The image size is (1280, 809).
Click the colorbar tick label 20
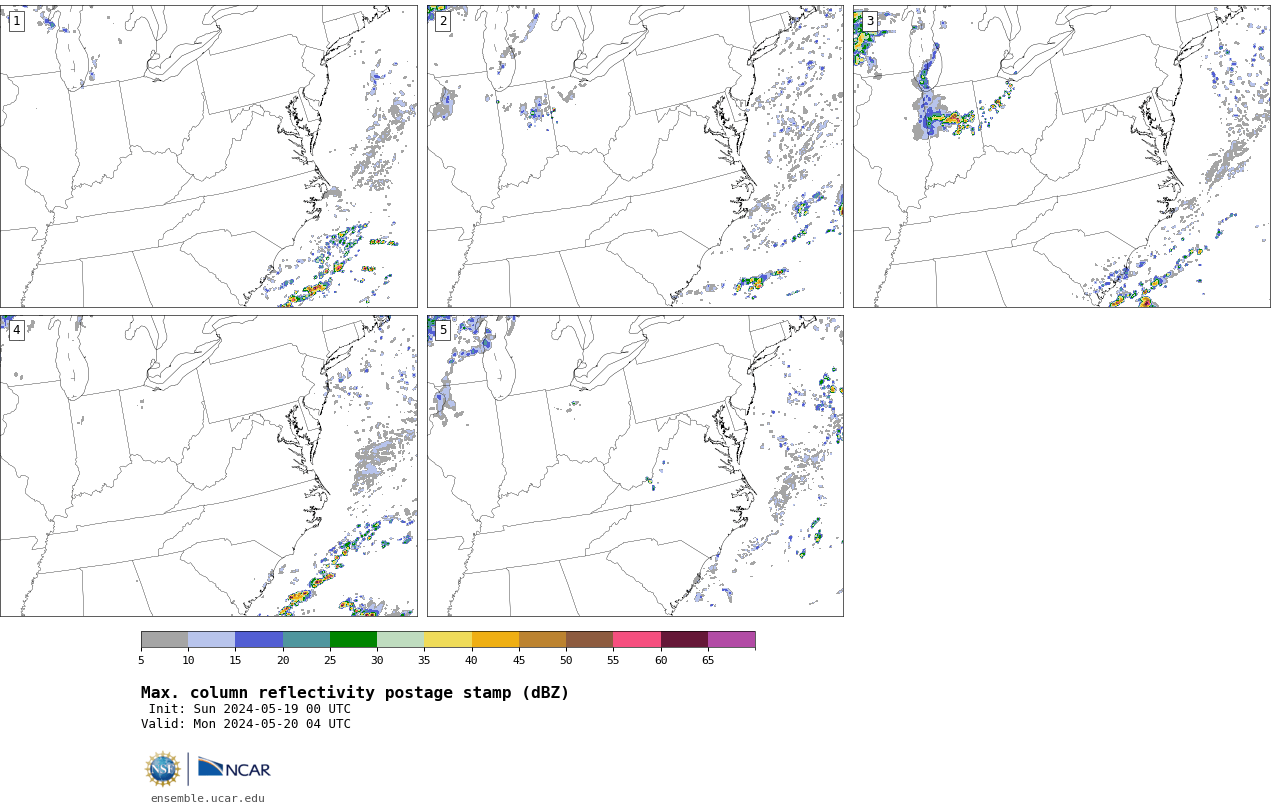click(x=283, y=660)
